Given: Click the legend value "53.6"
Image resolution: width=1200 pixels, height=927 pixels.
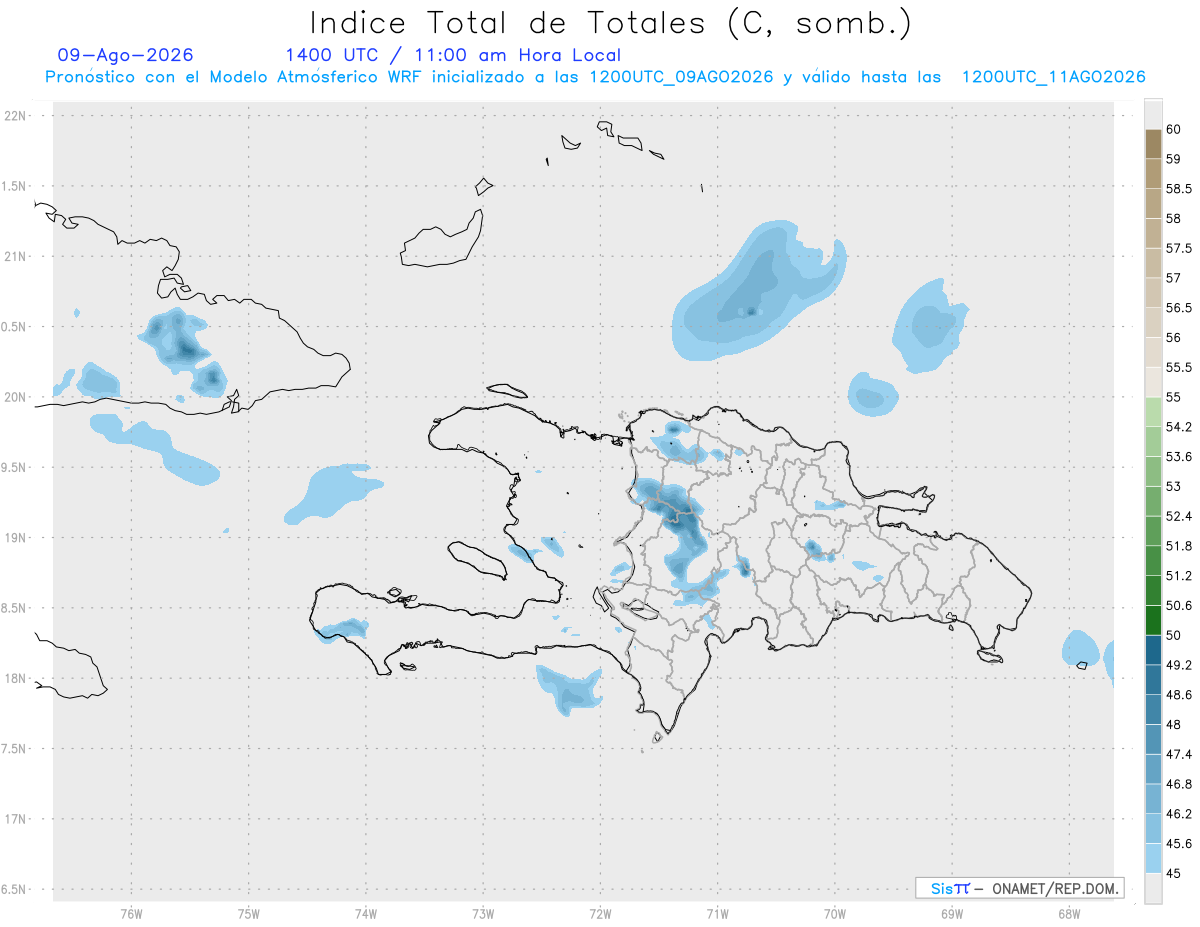Looking at the screenshot, I should point(1178,457).
